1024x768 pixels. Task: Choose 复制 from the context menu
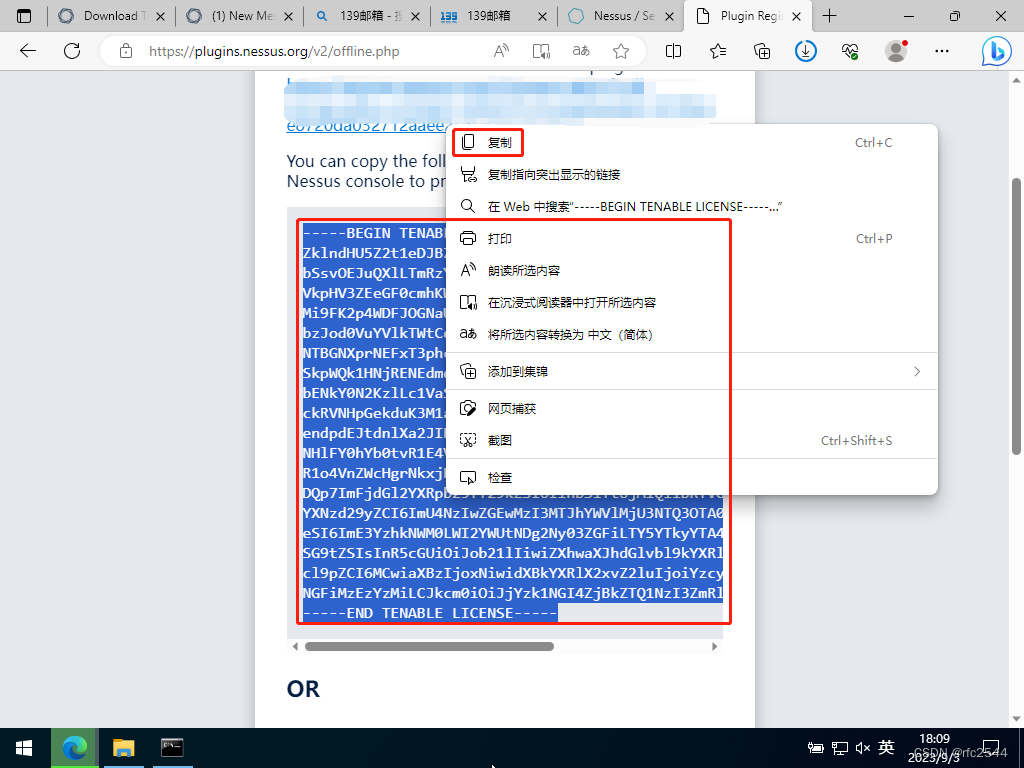[692, 142]
